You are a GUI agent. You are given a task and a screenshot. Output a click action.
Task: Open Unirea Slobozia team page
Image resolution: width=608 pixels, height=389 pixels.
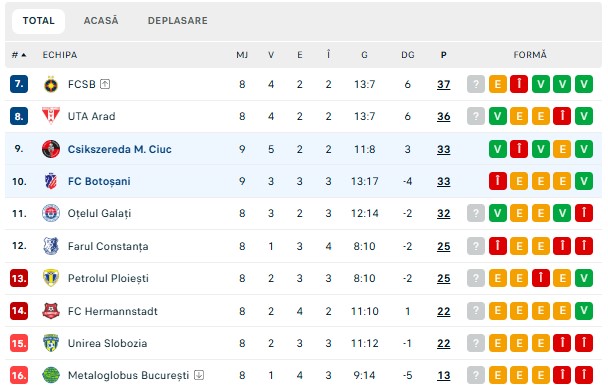(107, 343)
